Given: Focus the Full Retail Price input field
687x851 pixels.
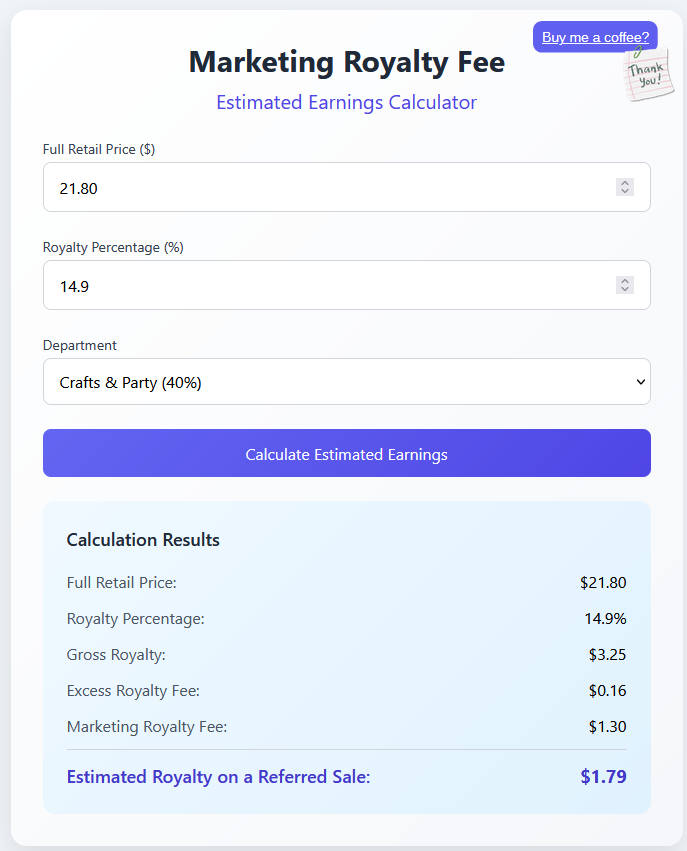Looking at the screenshot, I should click(347, 187).
